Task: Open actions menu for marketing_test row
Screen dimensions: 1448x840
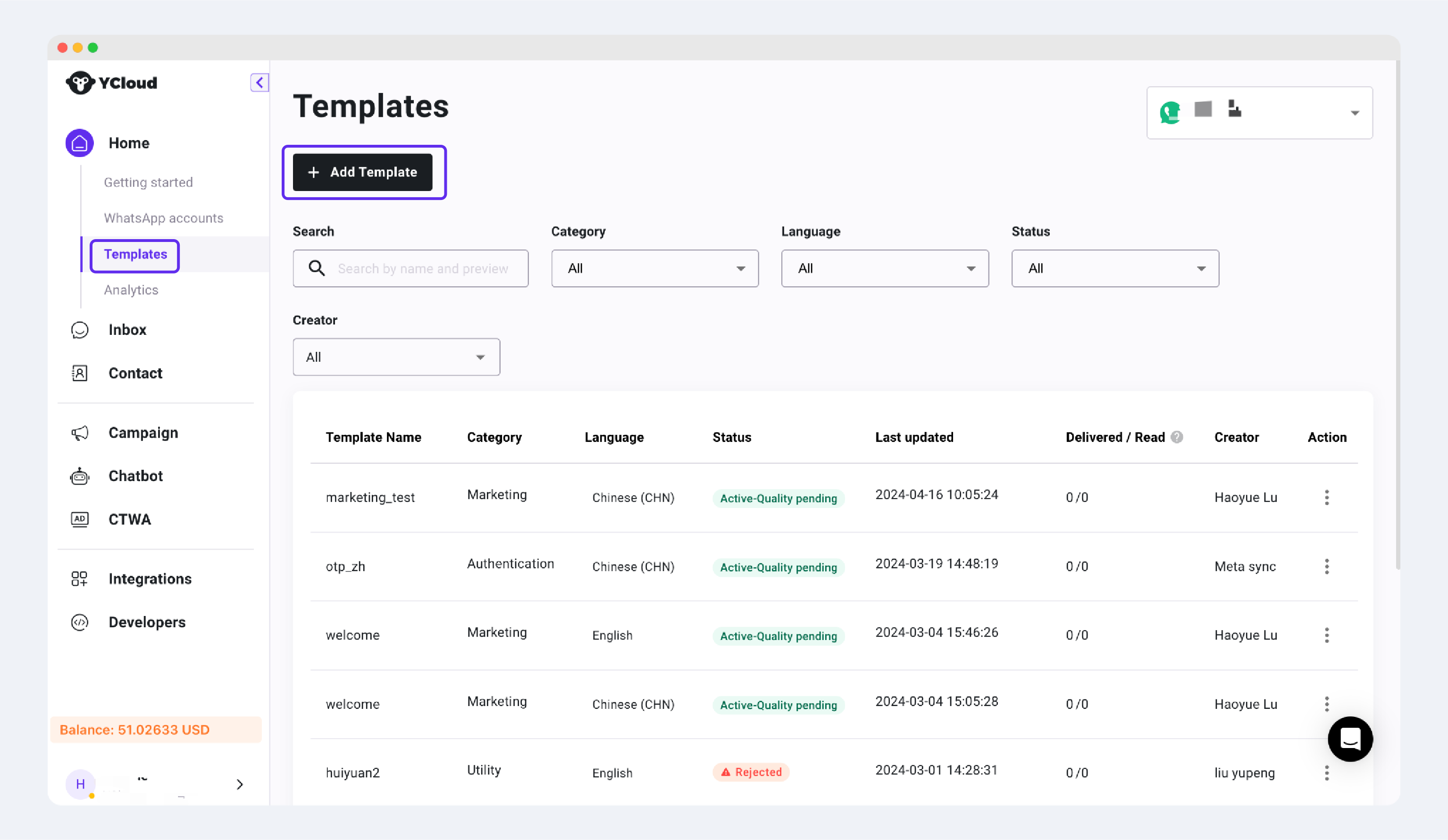Action: (x=1326, y=497)
